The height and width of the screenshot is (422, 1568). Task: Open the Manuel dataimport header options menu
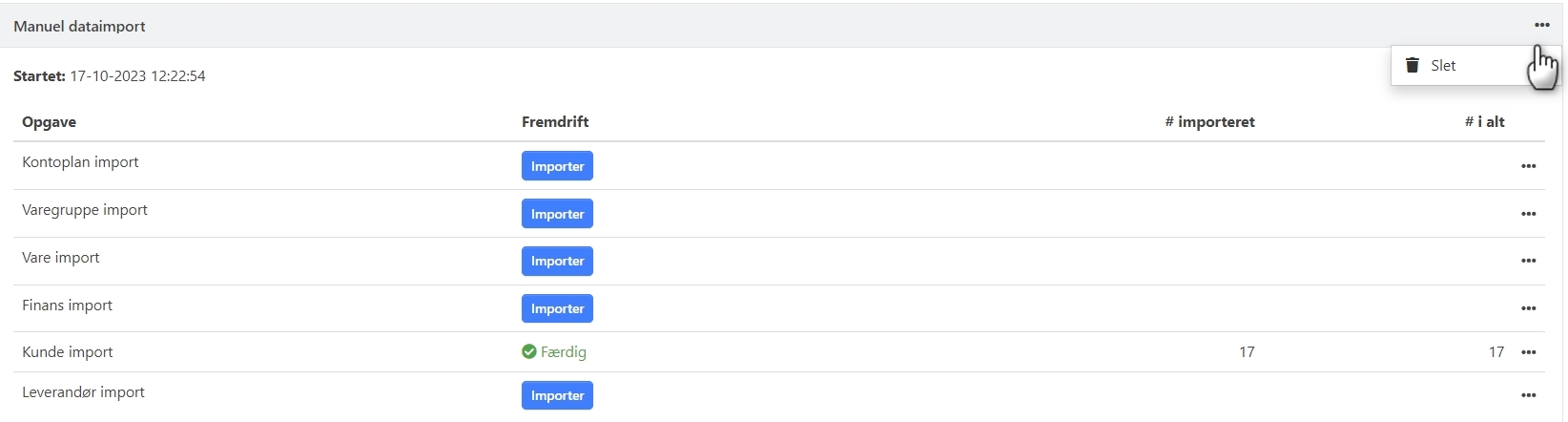[1541, 26]
